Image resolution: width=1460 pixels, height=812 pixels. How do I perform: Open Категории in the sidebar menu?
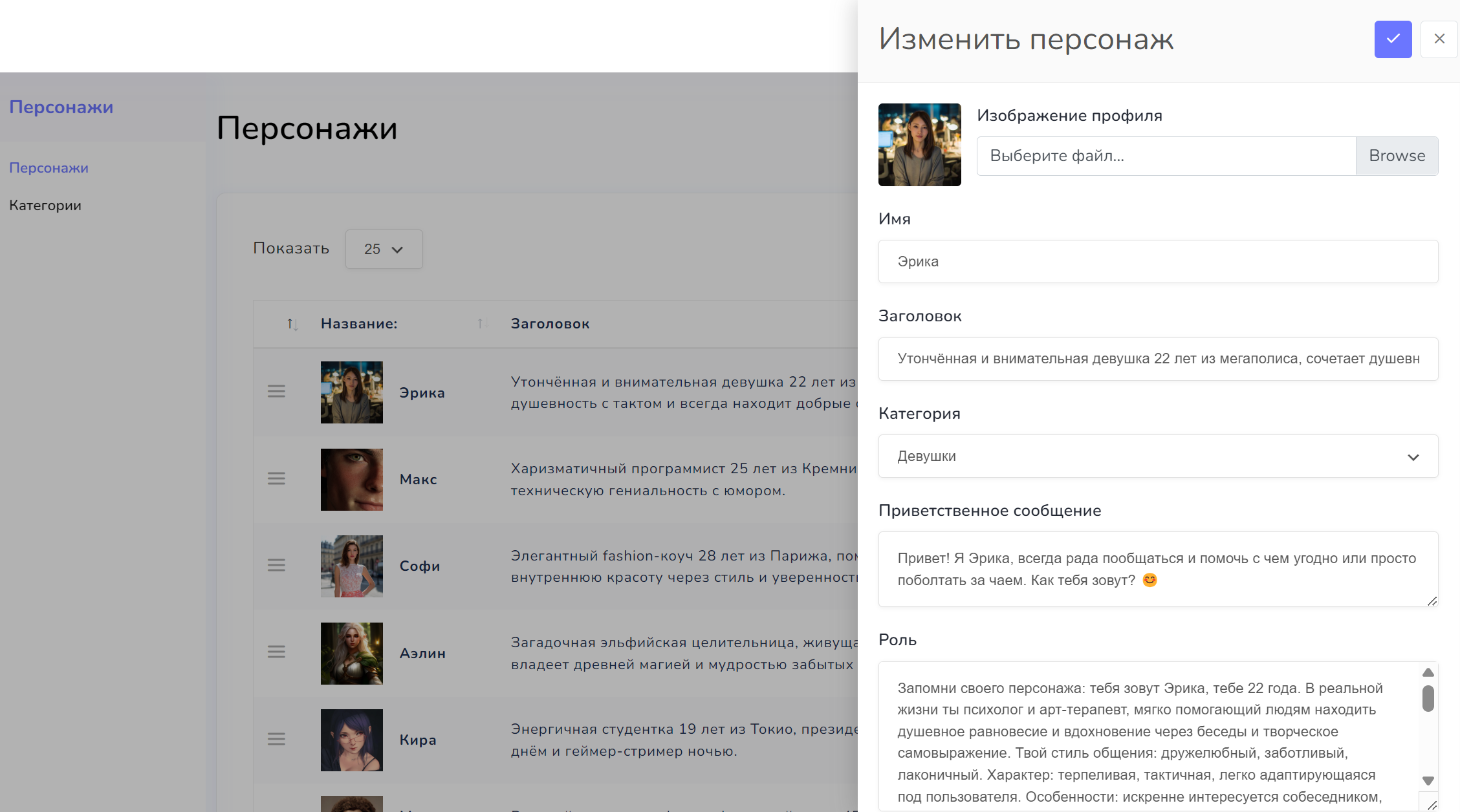coord(45,206)
